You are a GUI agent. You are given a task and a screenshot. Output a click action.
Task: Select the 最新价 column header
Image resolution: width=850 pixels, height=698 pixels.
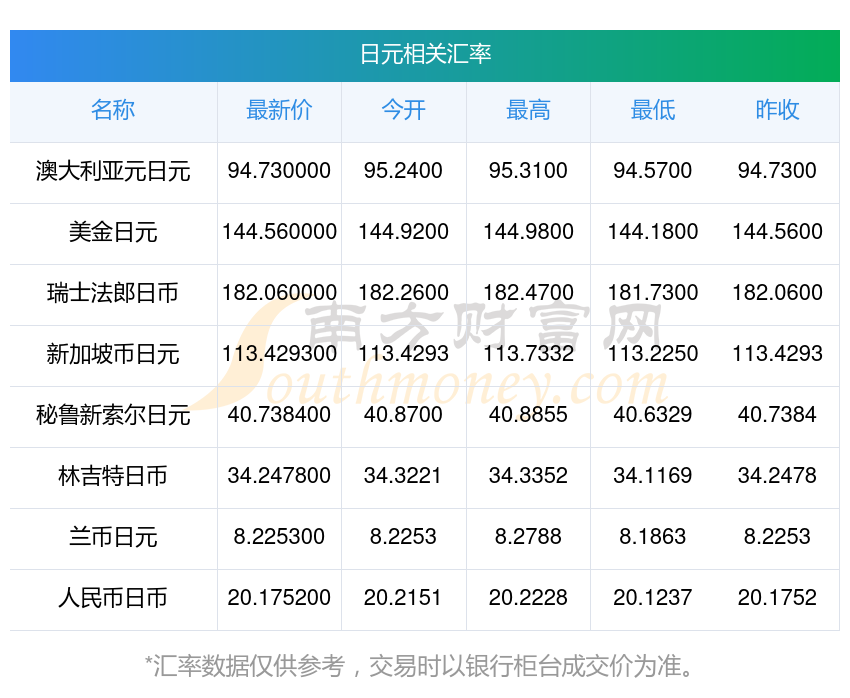[279, 111]
